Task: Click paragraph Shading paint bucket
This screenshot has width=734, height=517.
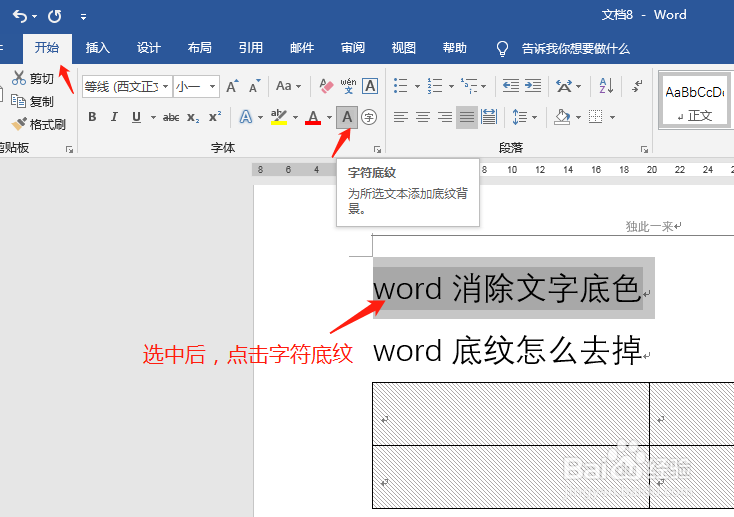Action: click(562, 117)
